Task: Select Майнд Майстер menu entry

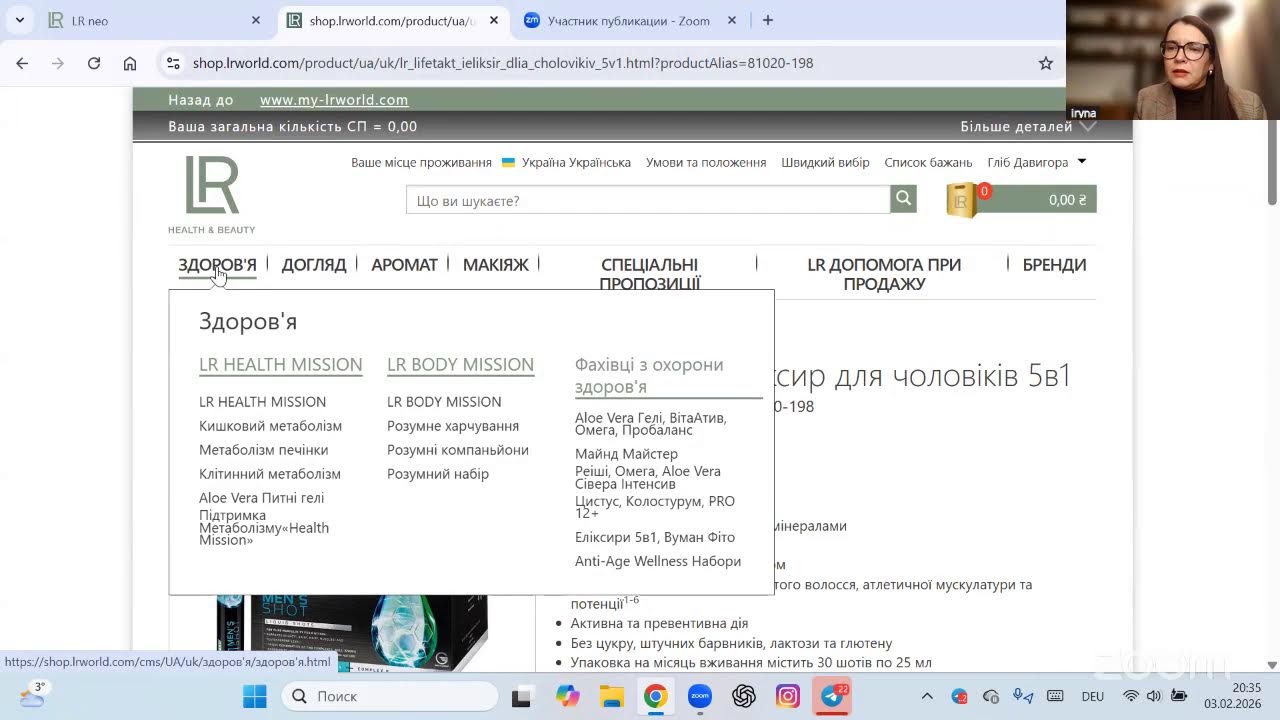Action: coord(626,454)
